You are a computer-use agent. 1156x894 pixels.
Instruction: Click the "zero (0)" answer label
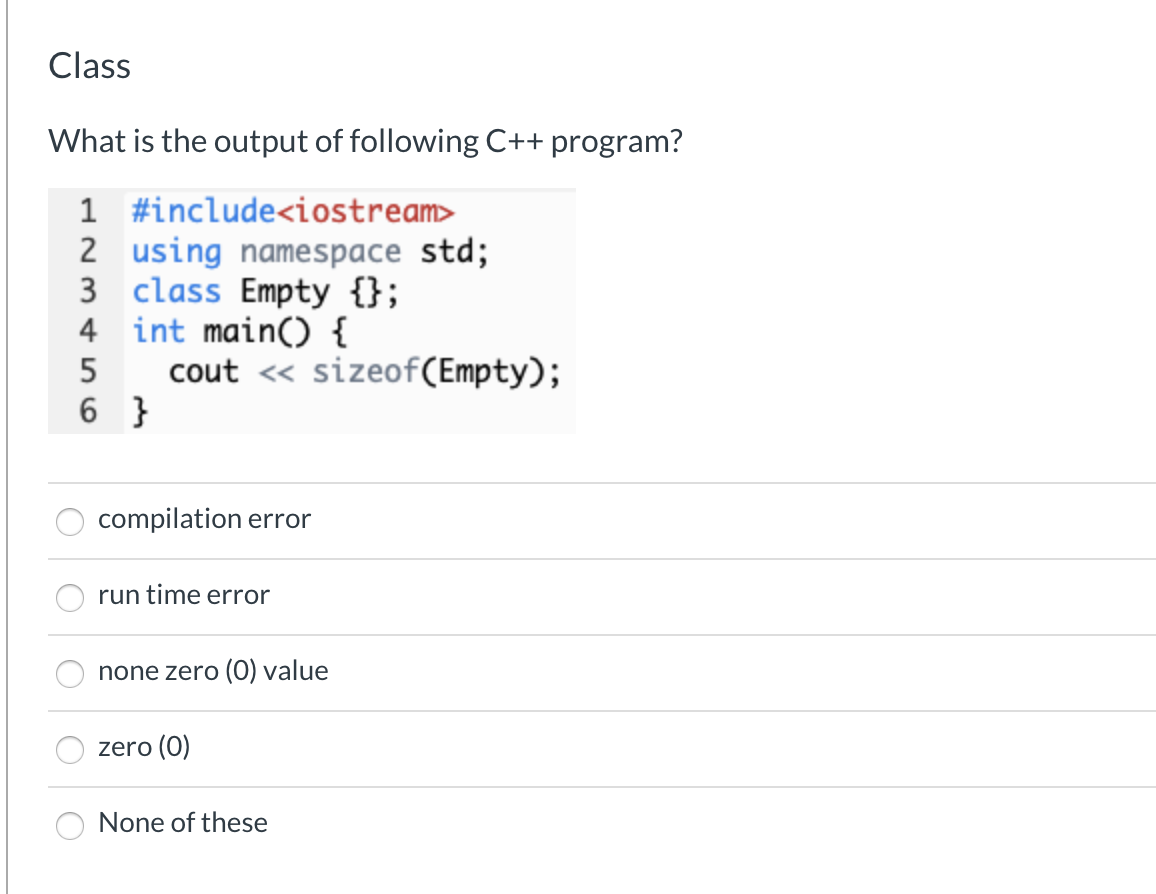click(144, 747)
